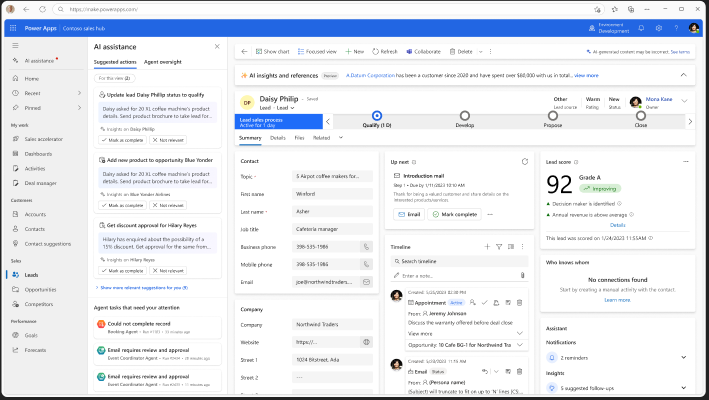Screen dimensions: 709x400
Task: Open Mona Kane owner link
Action: tap(659, 99)
